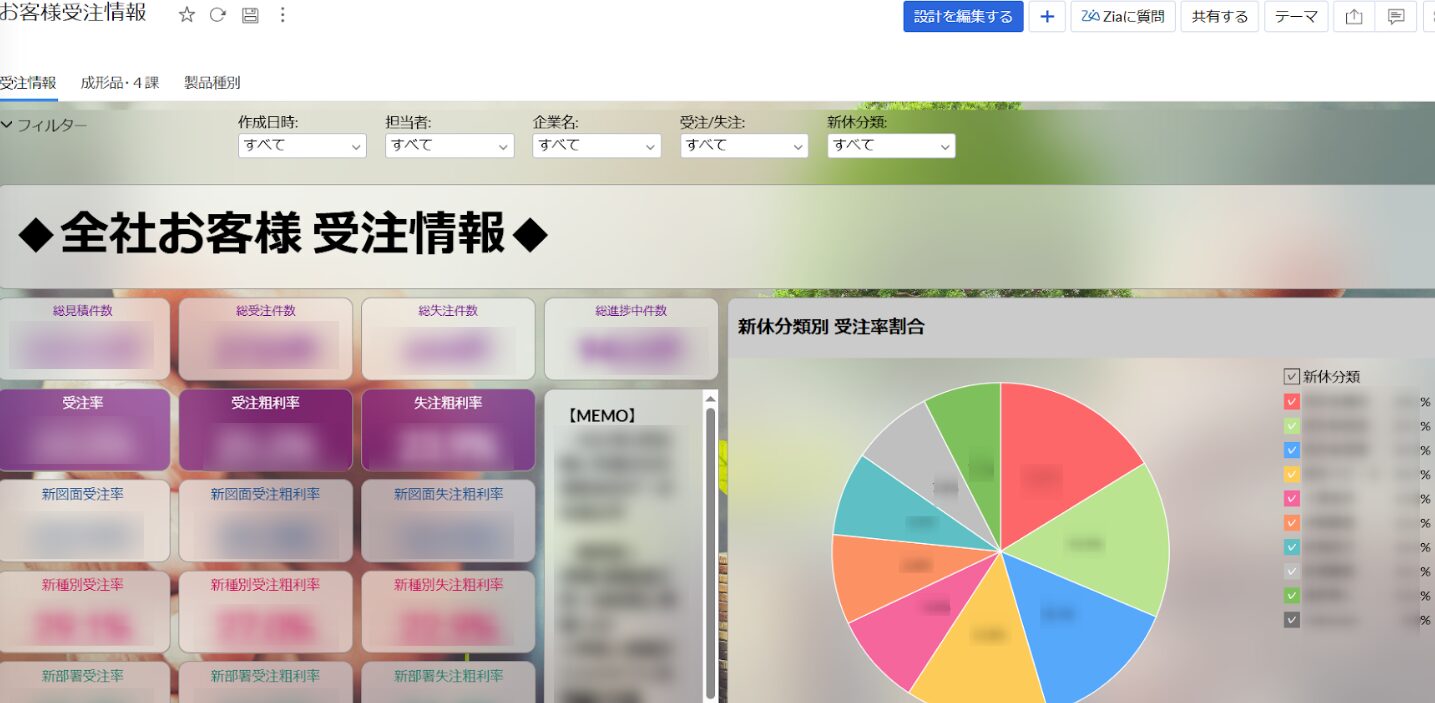Select the 総進捗中件数 KPI card
Image resolution: width=1435 pixels, height=703 pixels.
[631, 339]
